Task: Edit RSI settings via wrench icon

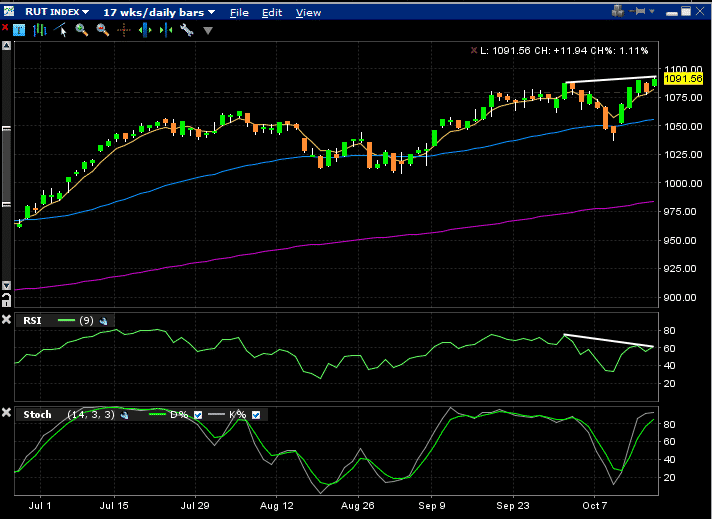Action: [x=104, y=321]
